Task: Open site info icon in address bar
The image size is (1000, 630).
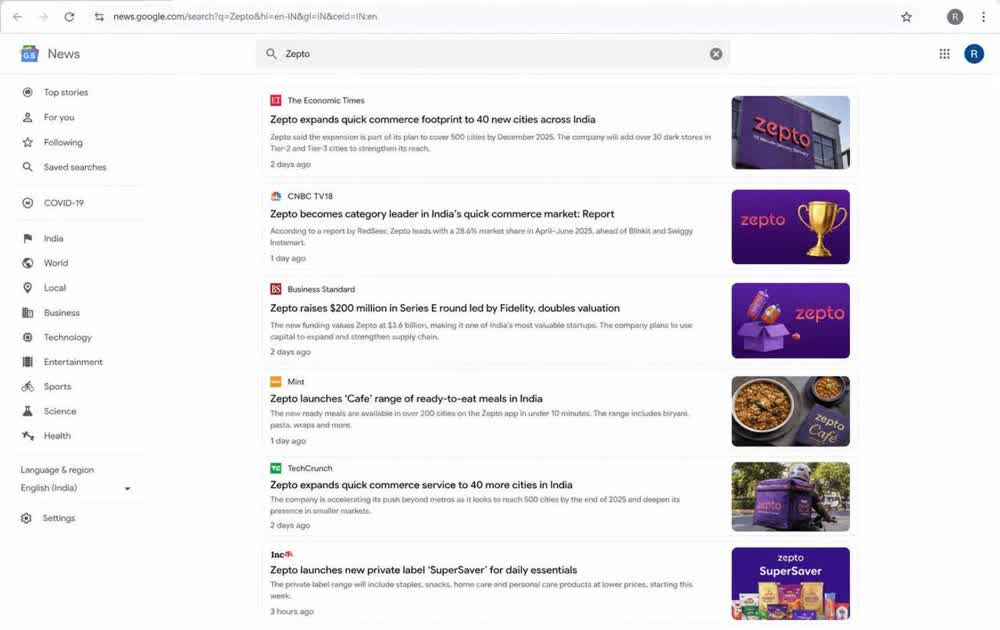Action: (x=99, y=17)
